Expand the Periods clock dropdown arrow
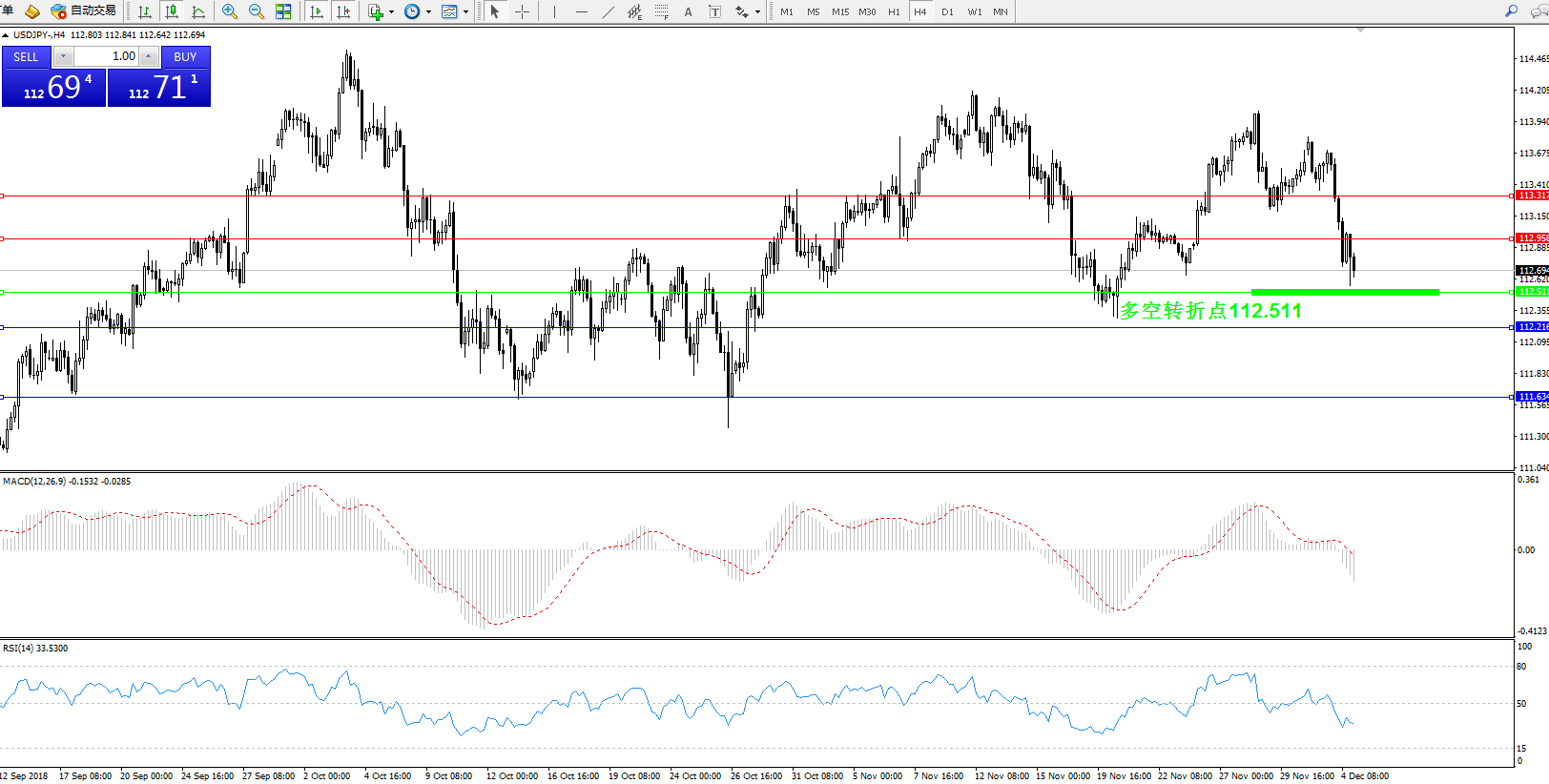Image resolution: width=1549 pixels, height=784 pixels. [x=428, y=12]
